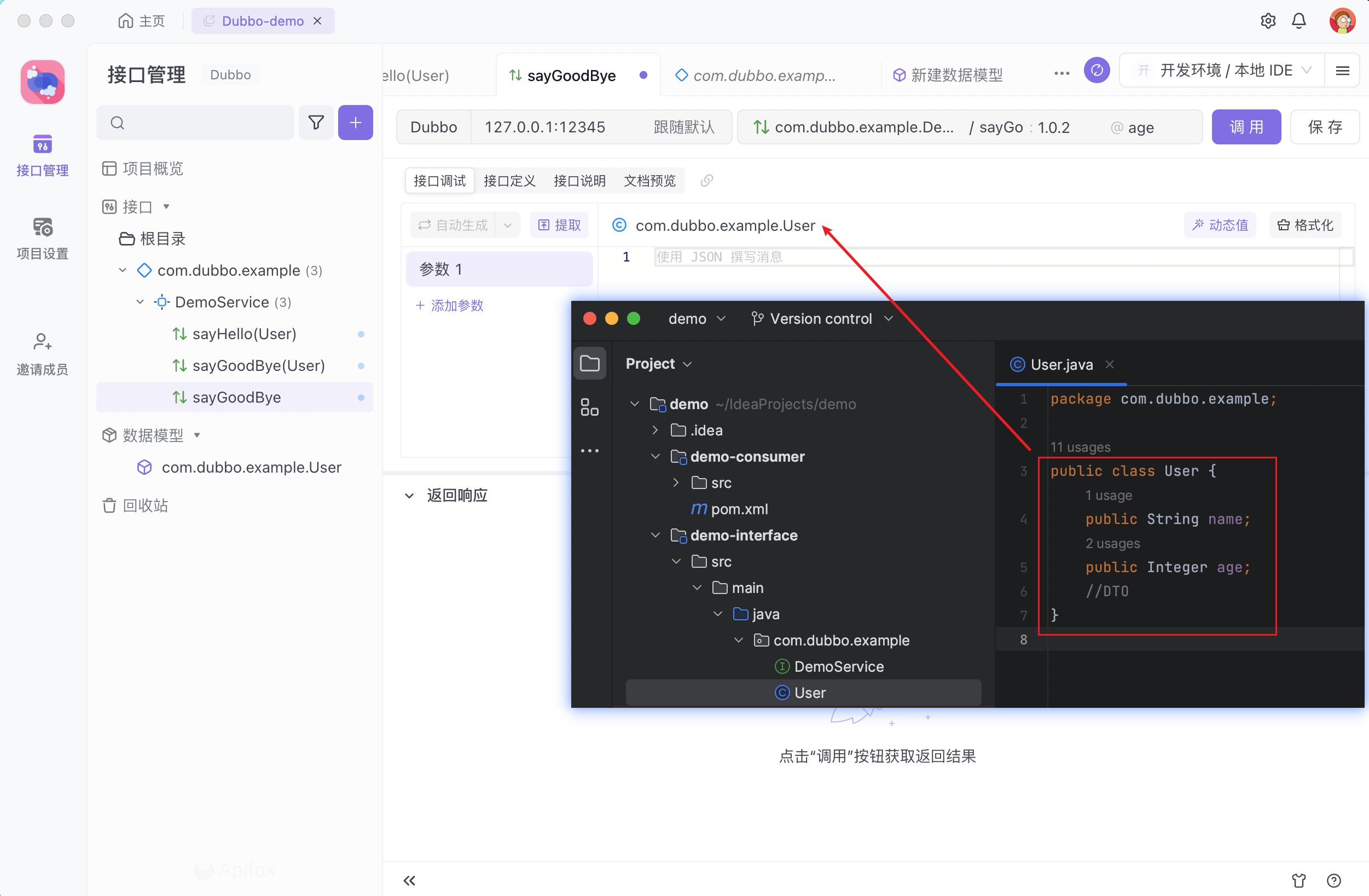Collapse the 返回响应 section
1369x896 pixels.
tap(409, 495)
